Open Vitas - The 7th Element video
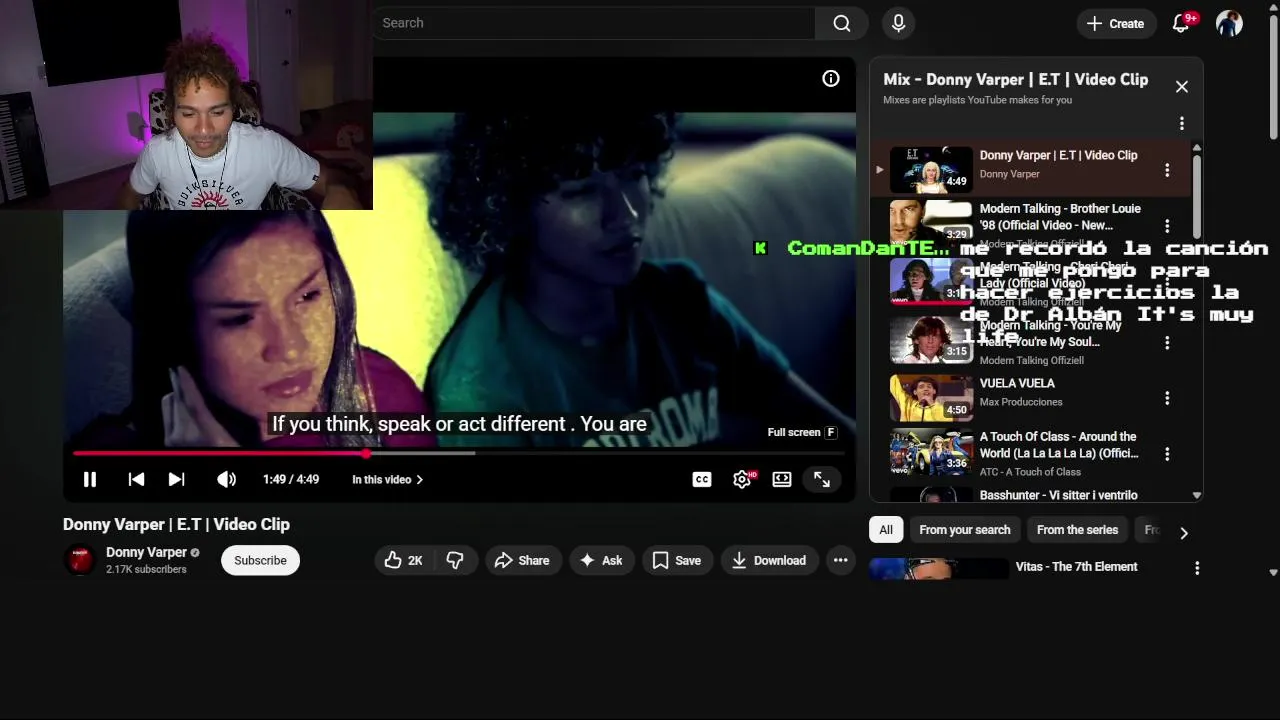The image size is (1280, 720). coord(1076,567)
